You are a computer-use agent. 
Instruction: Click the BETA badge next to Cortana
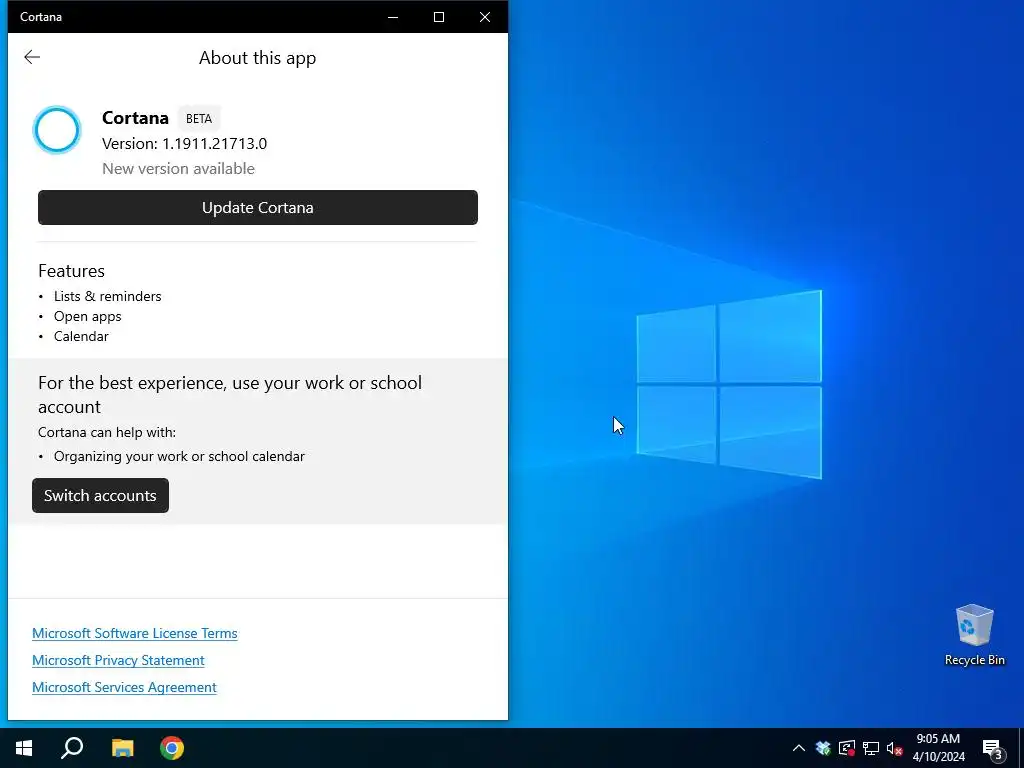(x=199, y=119)
